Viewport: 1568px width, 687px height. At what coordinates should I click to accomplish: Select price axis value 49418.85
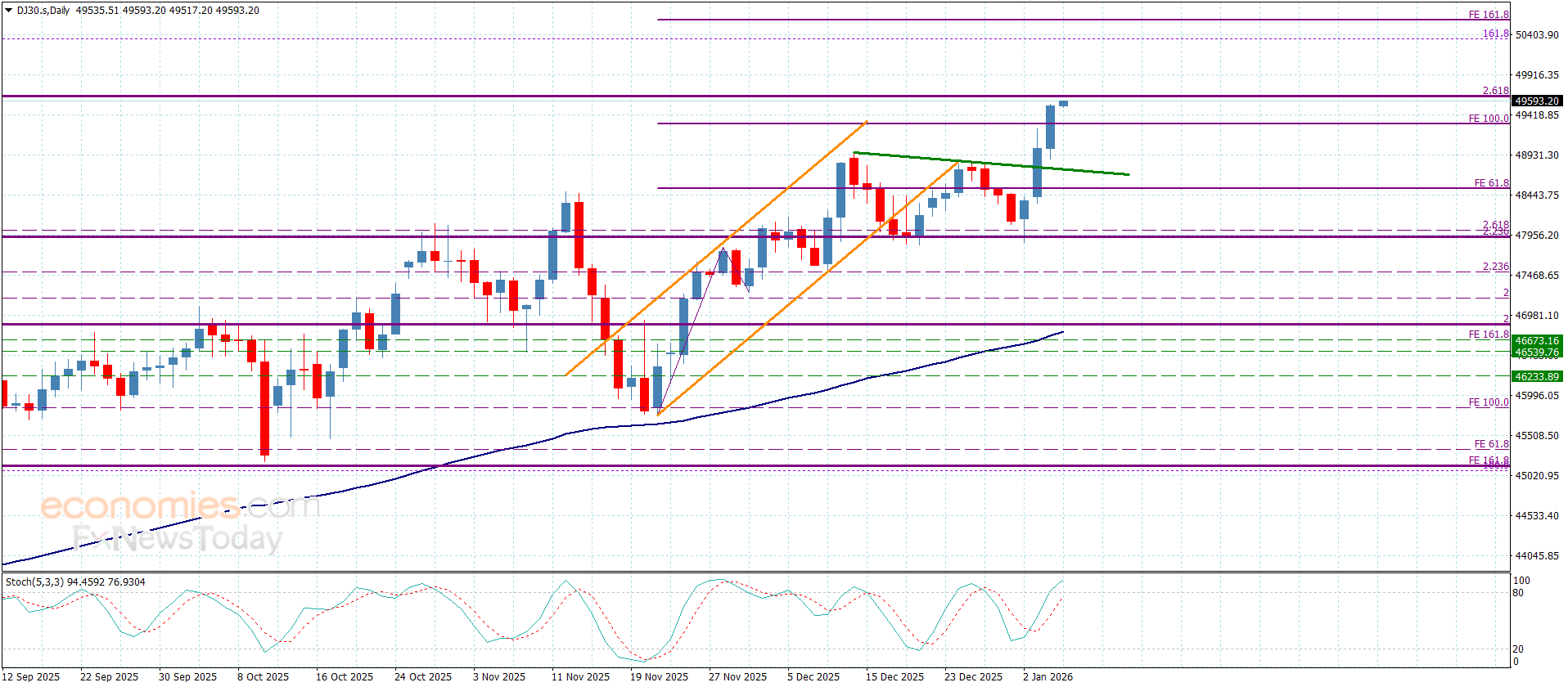1537,115
